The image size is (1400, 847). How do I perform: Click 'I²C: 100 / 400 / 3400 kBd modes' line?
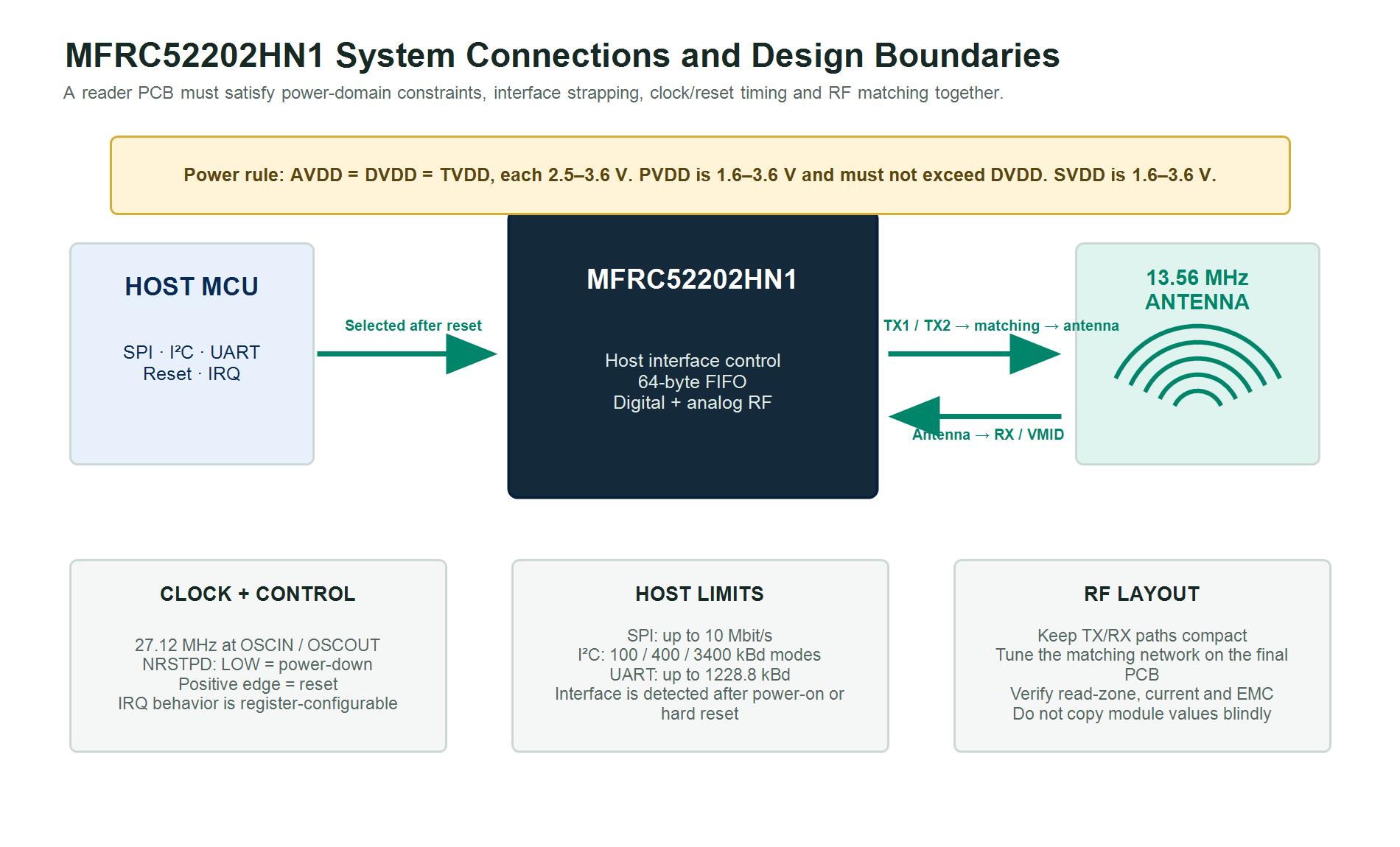point(700,655)
